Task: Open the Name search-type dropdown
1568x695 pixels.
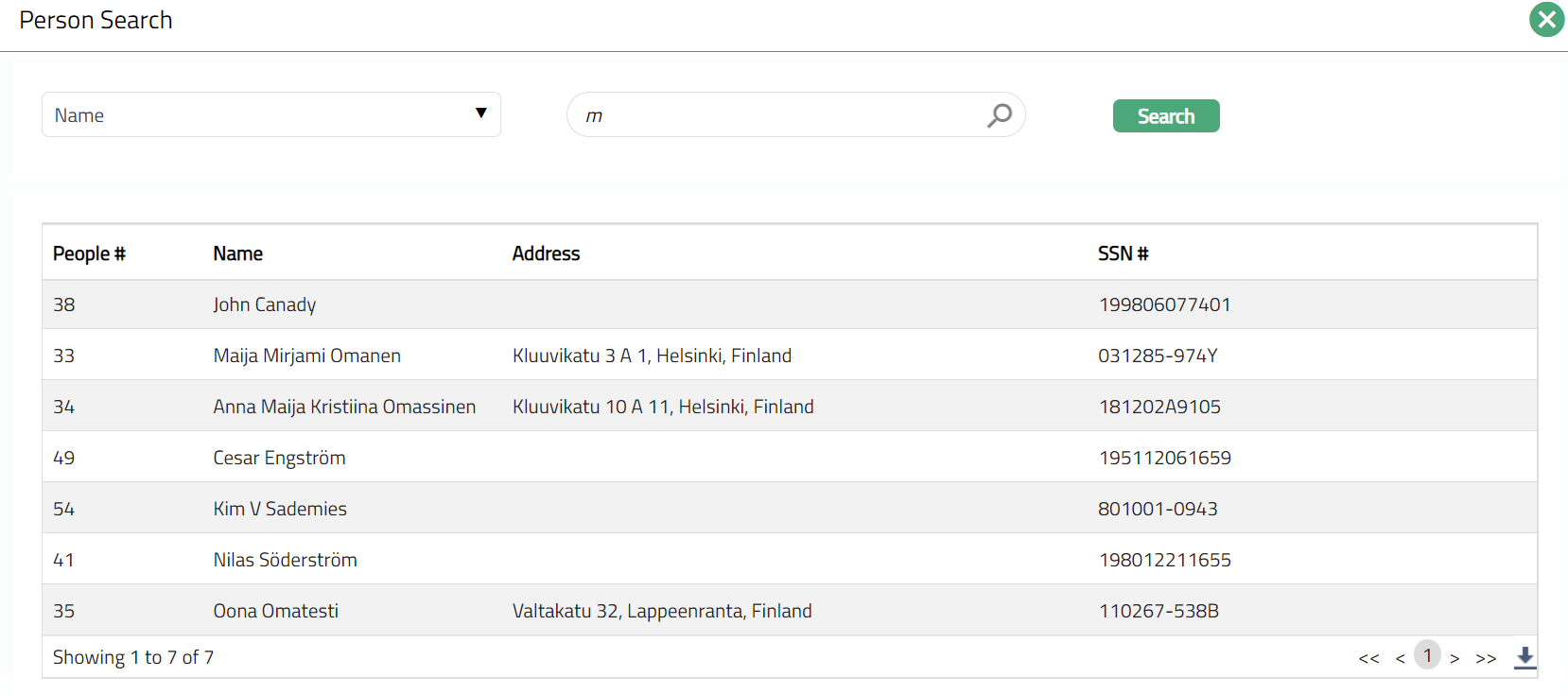Action: (270, 115)
